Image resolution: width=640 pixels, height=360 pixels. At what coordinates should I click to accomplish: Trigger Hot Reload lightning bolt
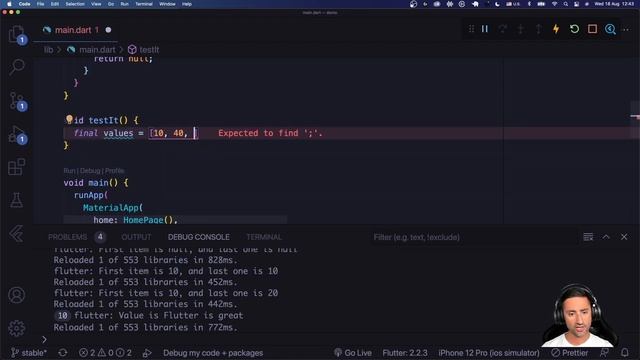coord(556,29)
